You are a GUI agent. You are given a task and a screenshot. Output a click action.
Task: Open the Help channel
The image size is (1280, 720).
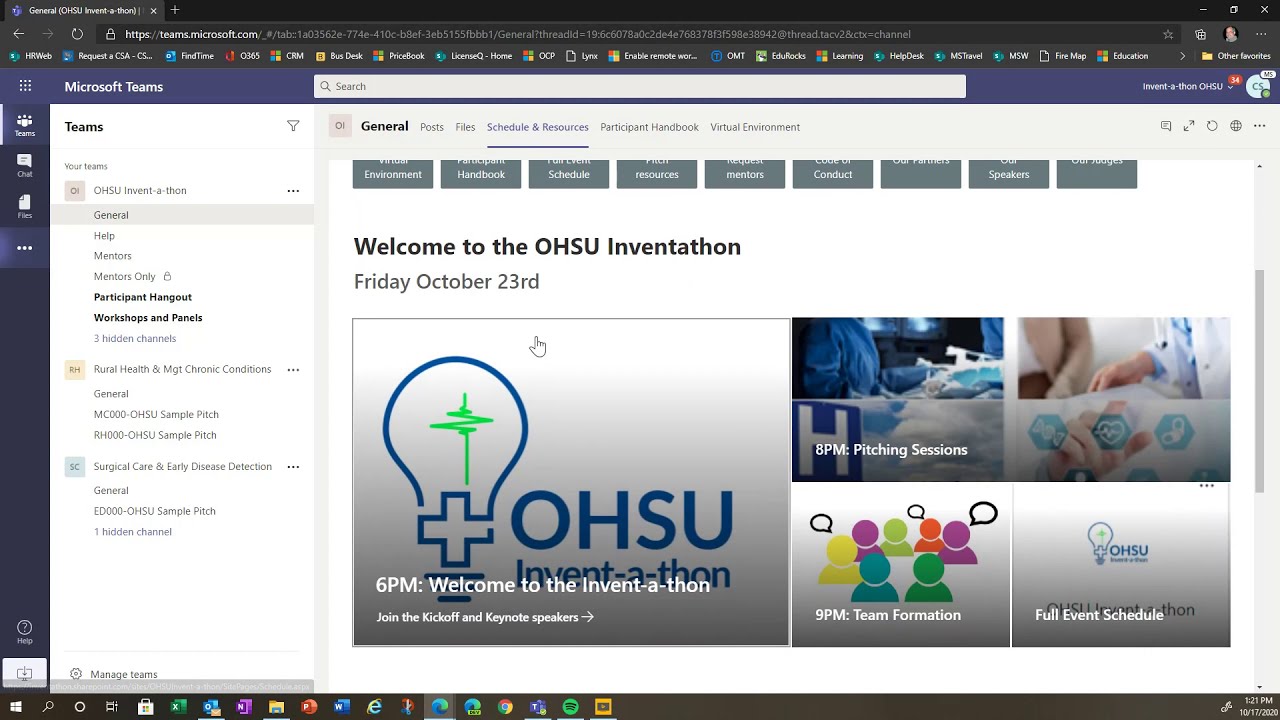(x=104, y=236)
